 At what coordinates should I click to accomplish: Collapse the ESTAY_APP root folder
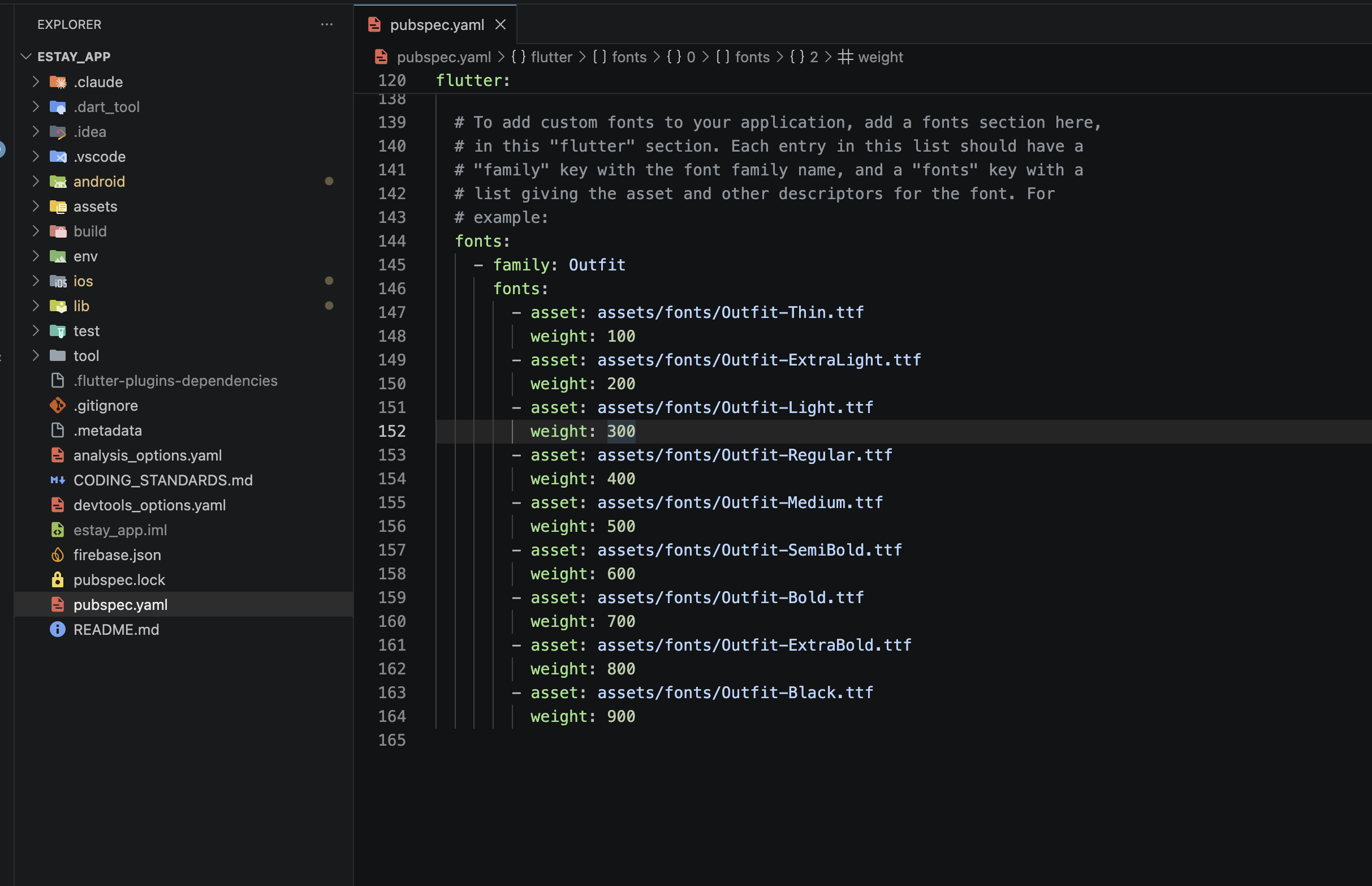pyautogui.click(x=26, y=57)
